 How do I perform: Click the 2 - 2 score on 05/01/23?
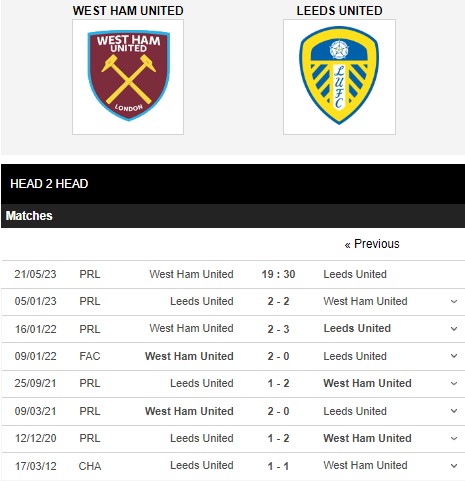coord(278,301)
